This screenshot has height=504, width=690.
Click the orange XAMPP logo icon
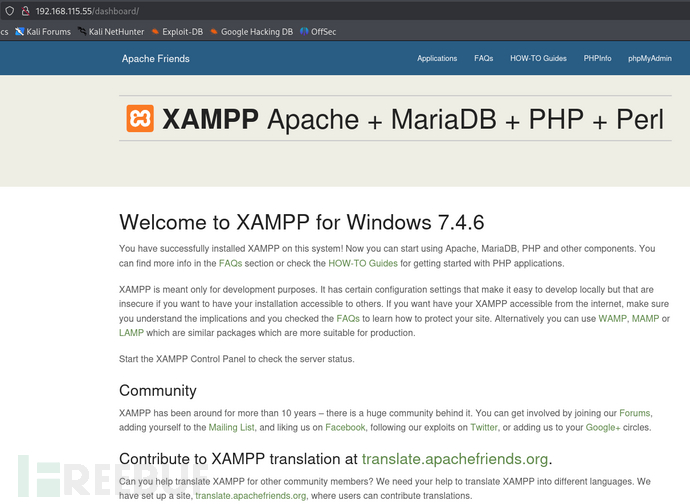pyautogui.click(x=140, y=118)
